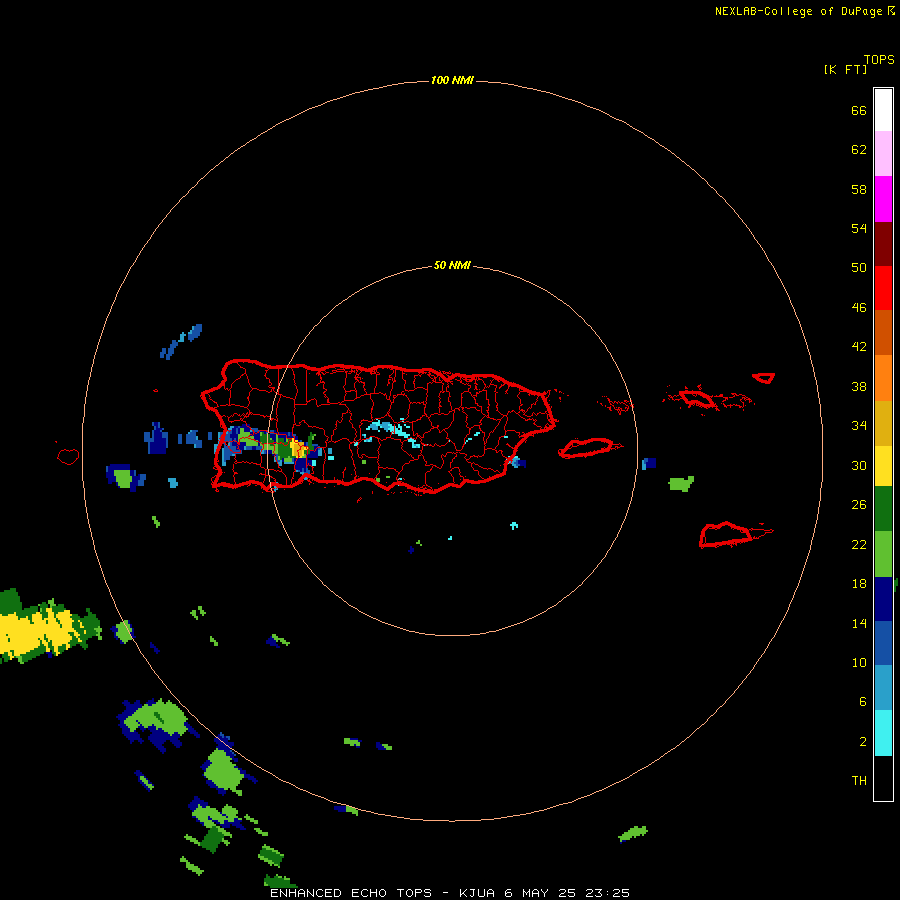Click the black TH legend swatch
Image resolution: width=900 pixels, height=900 pixels.
pyautogui.click(x=883, y=778)
